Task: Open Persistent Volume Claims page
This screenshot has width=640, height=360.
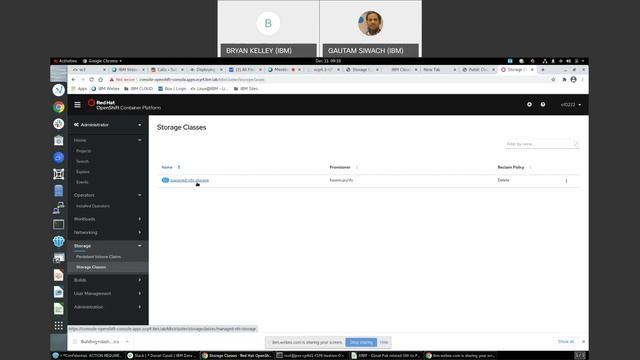Action: tap(98, 257)
